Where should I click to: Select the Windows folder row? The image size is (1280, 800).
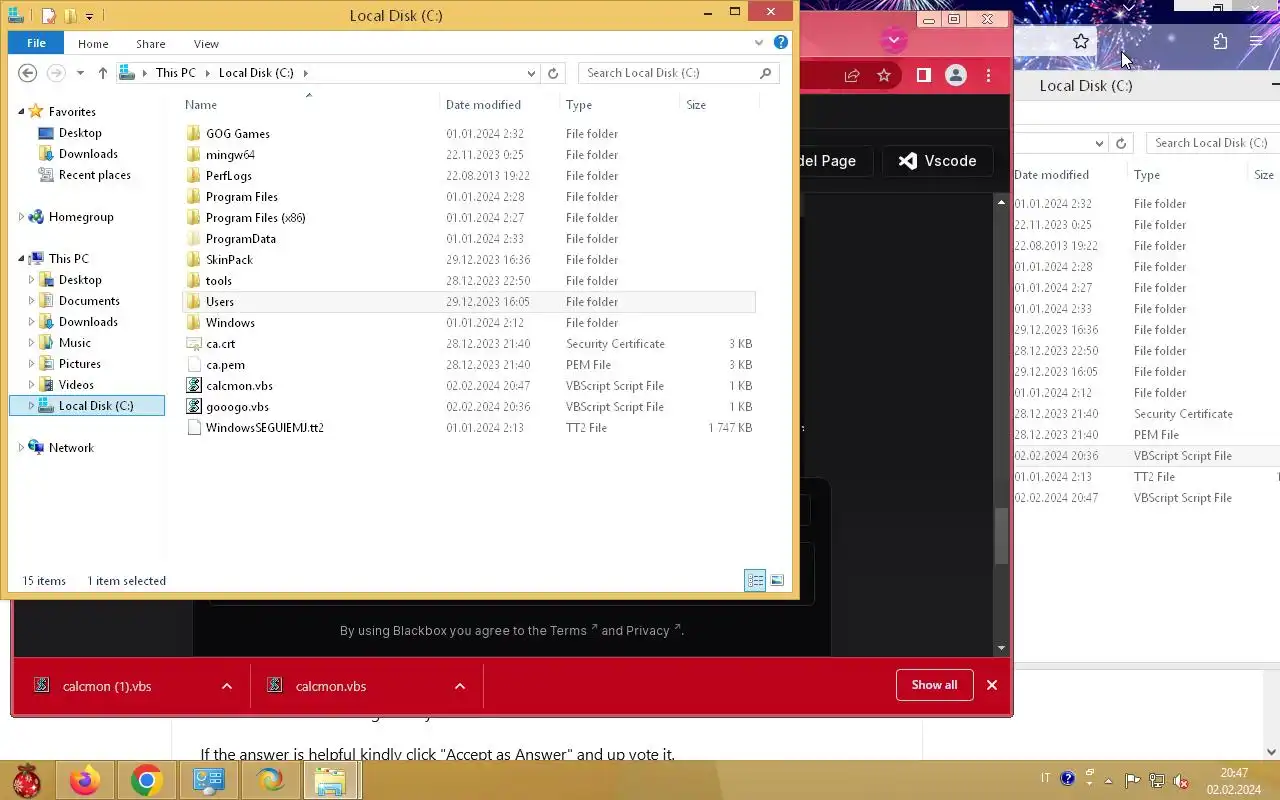tap(470, 323)
